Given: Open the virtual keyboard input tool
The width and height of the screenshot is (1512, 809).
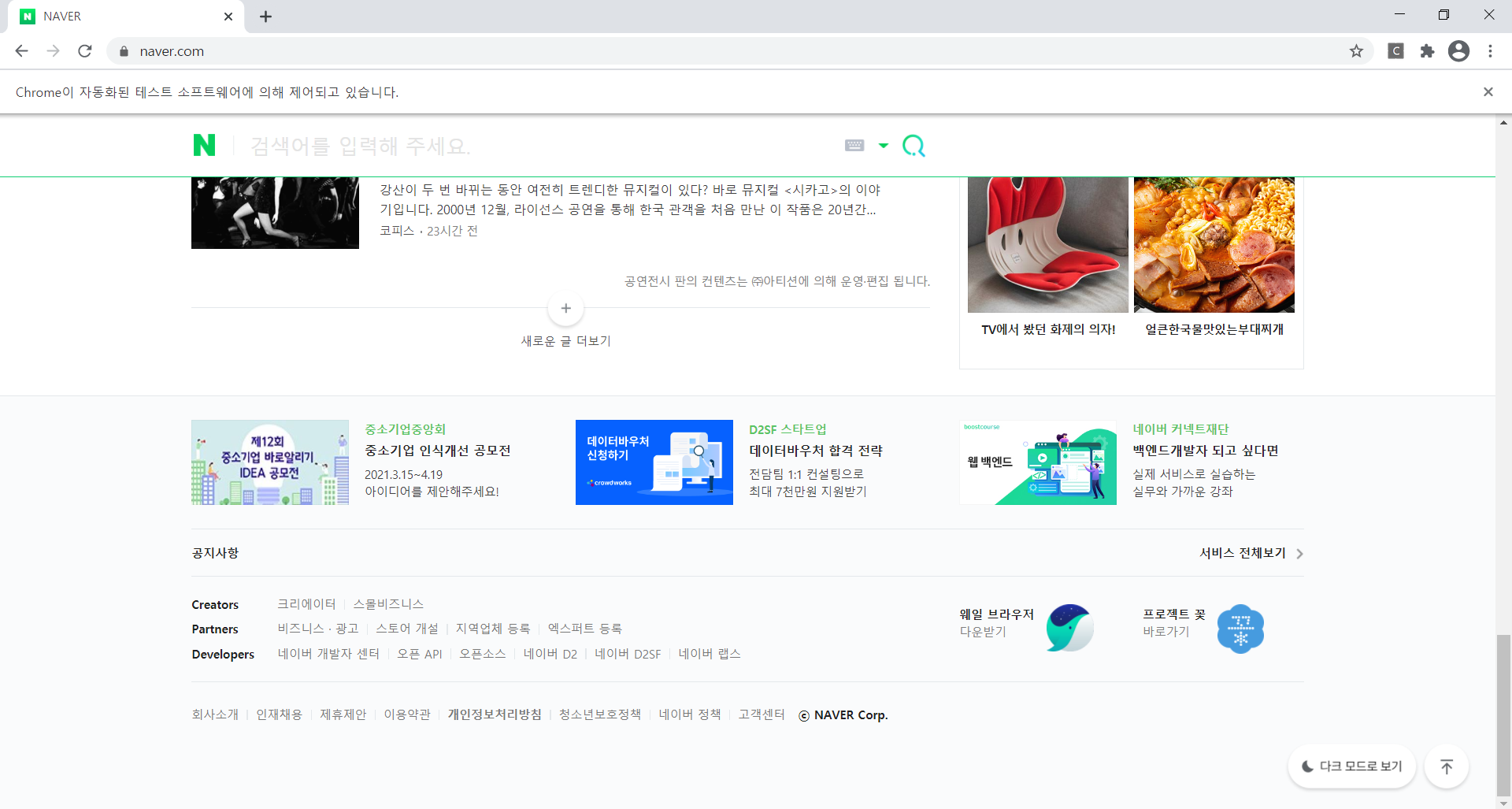Looking at the screenshot, I should click(x=854, y=145).
